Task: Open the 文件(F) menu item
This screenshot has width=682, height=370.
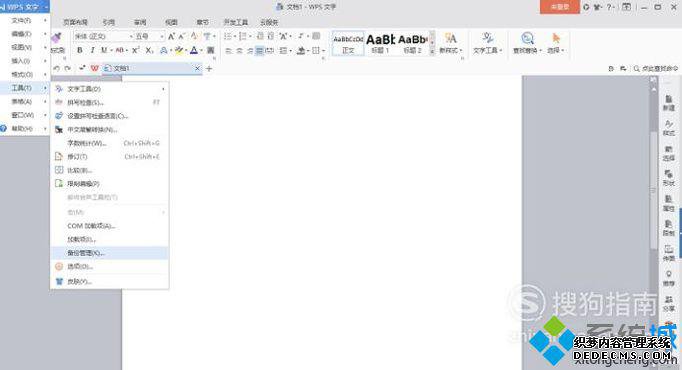Action: [x=25, y=20]
